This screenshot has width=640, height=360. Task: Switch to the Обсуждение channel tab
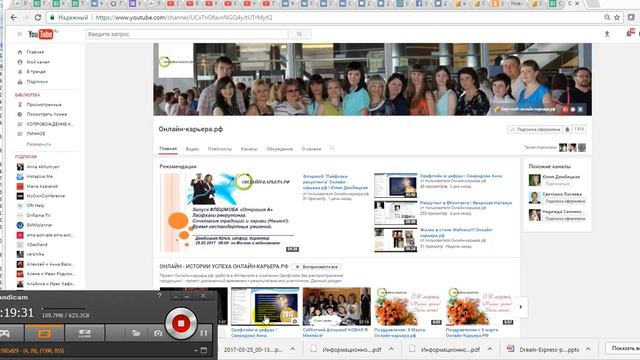(280, 149)
